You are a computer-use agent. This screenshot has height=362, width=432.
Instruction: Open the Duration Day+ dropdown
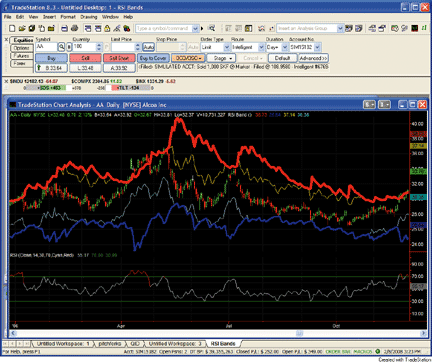point(285,47)
